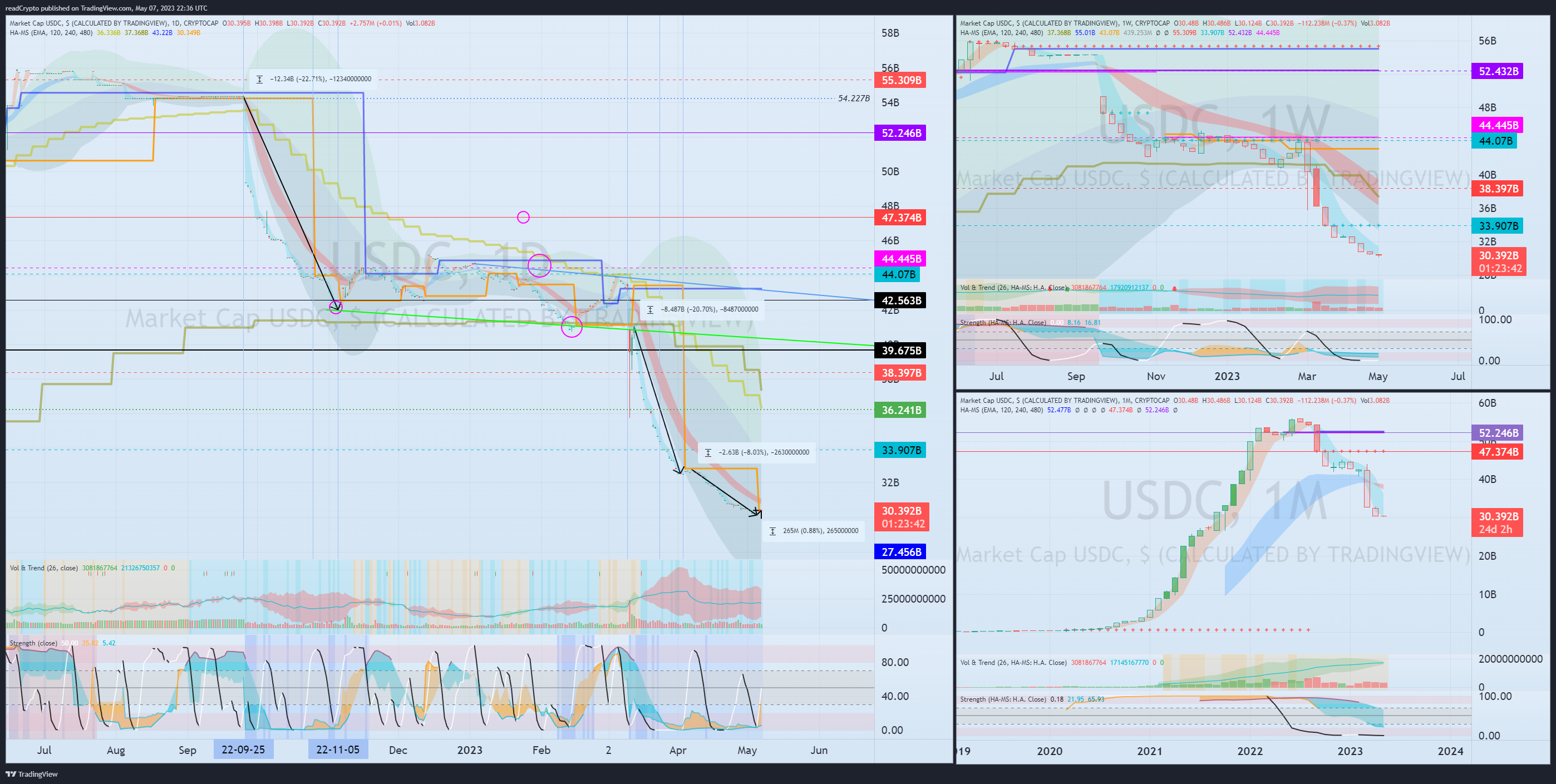
Task: Click Vol & Trend legend on 1M chart
Action: [1013, 663]
